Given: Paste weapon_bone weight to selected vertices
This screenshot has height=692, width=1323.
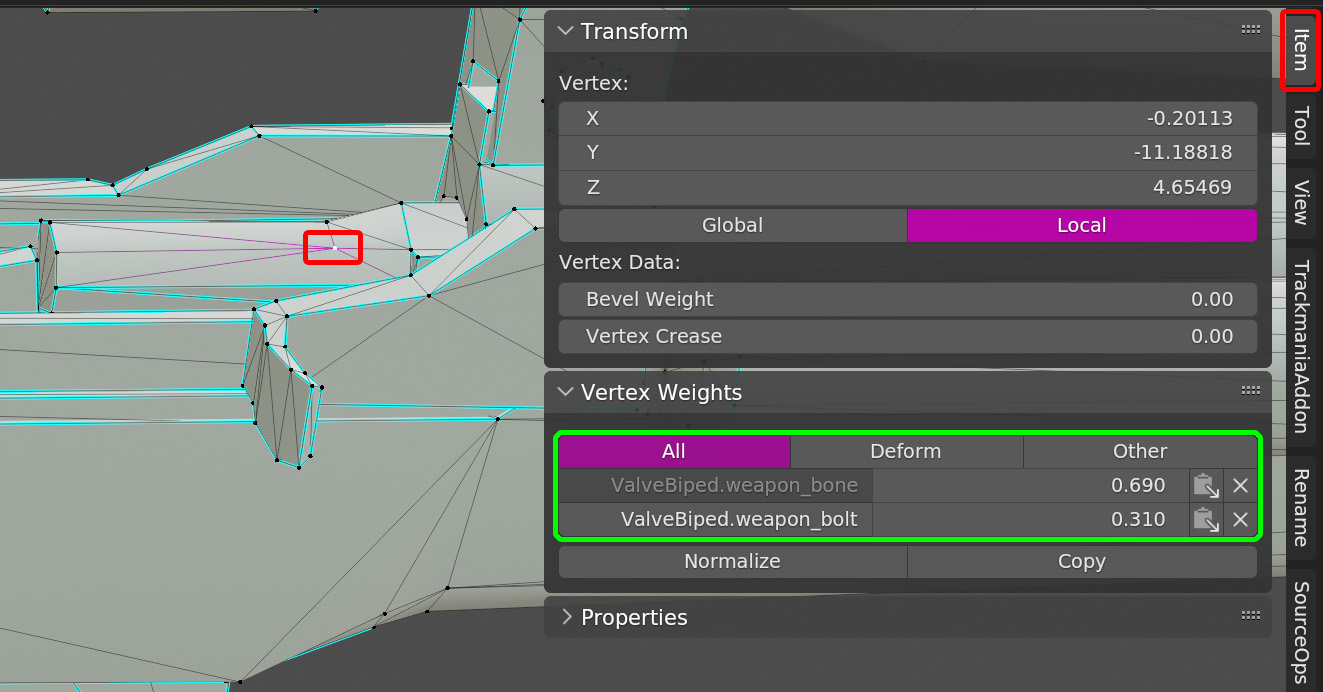Looking at the screenshot, I should (1206, 486).
